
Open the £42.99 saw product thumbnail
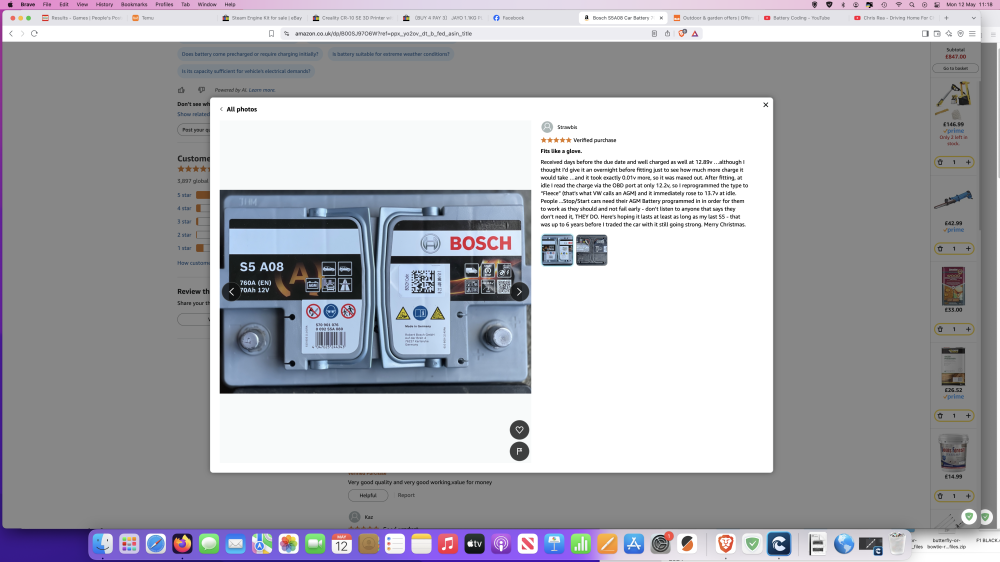click(953, 201)
